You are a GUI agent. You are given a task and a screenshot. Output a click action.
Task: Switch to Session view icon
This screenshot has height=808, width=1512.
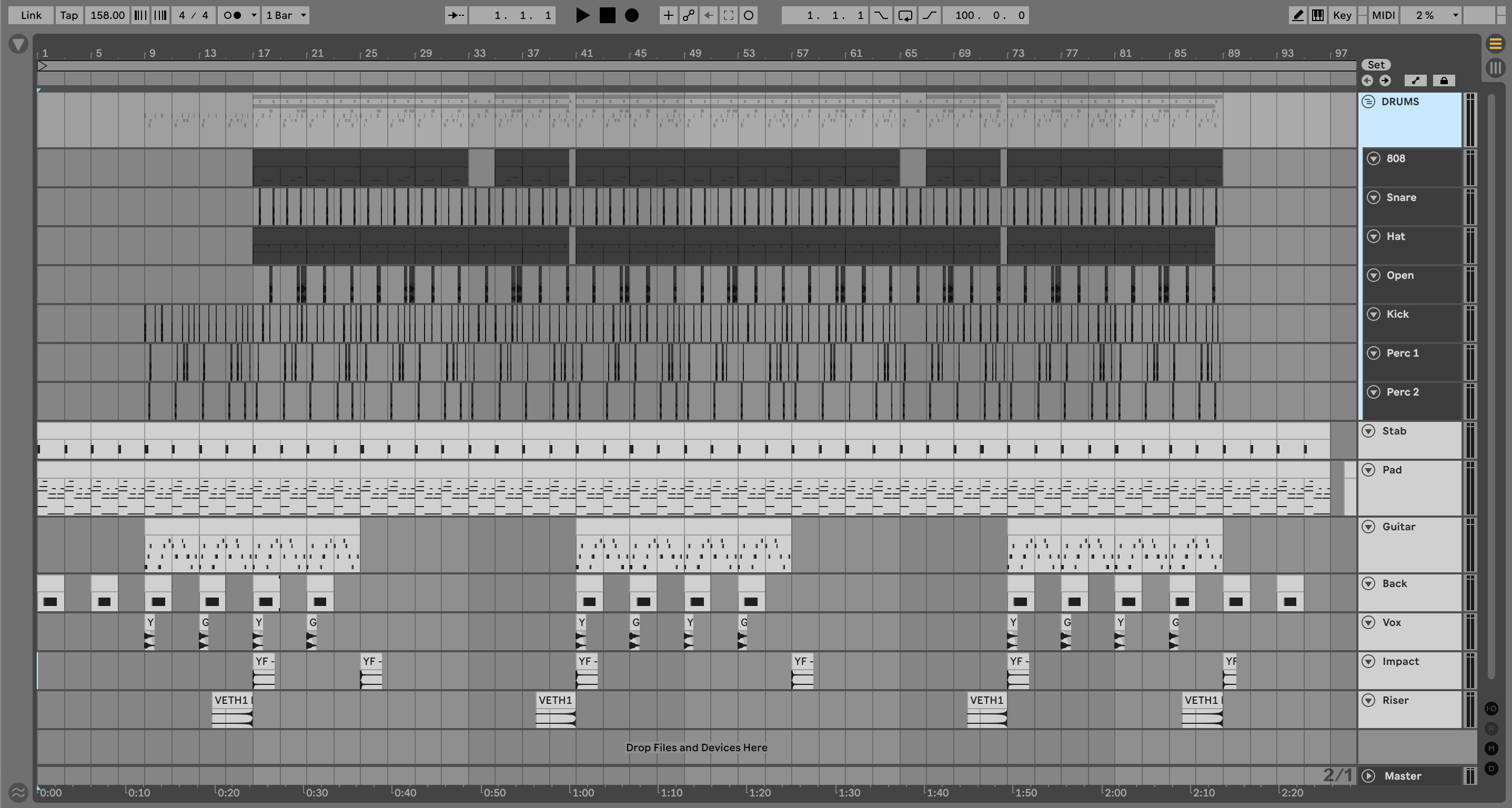1495,67
